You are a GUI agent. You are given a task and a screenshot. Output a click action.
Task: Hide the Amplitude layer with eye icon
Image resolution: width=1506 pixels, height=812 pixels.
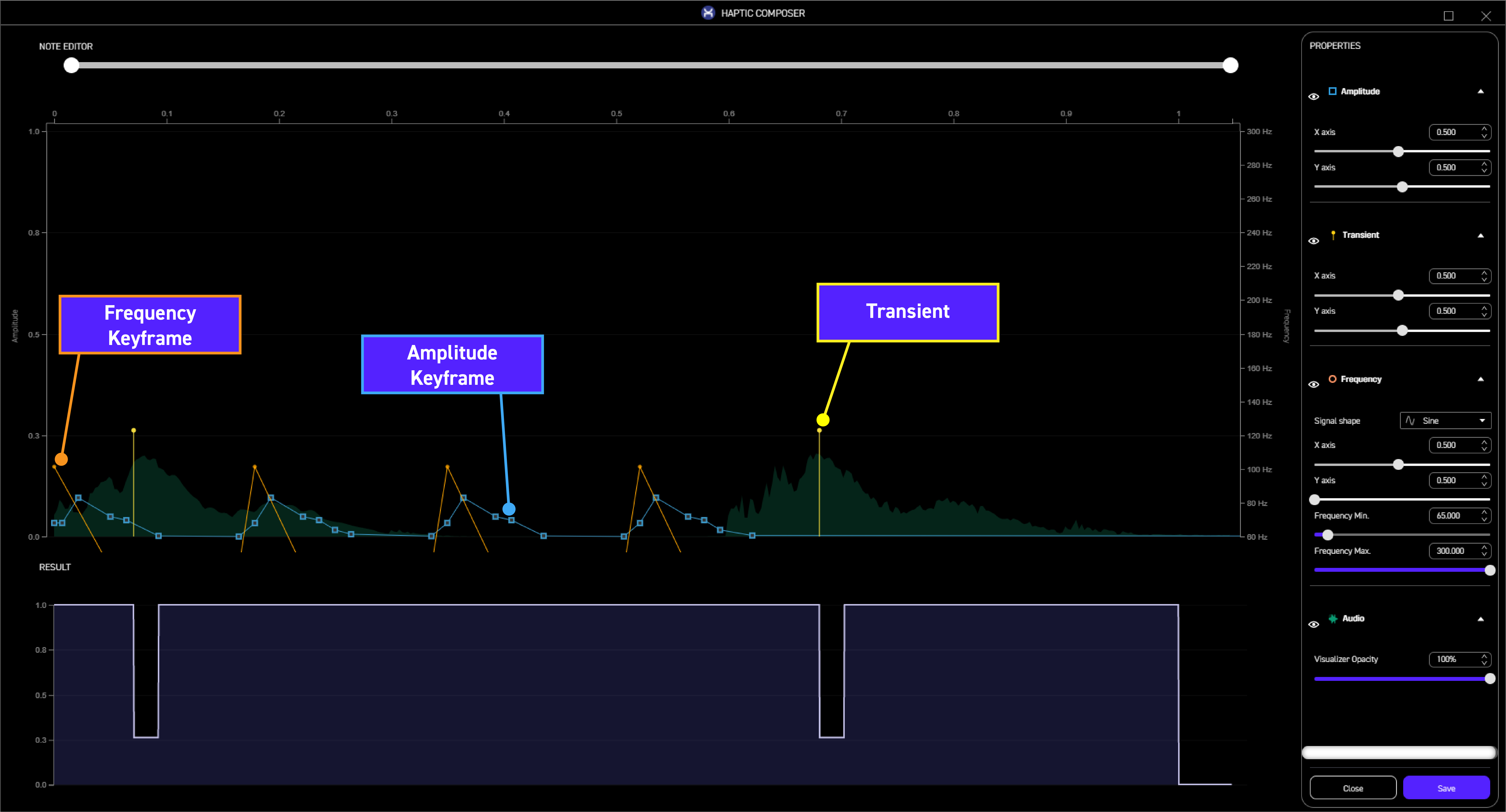point(1314,97)
